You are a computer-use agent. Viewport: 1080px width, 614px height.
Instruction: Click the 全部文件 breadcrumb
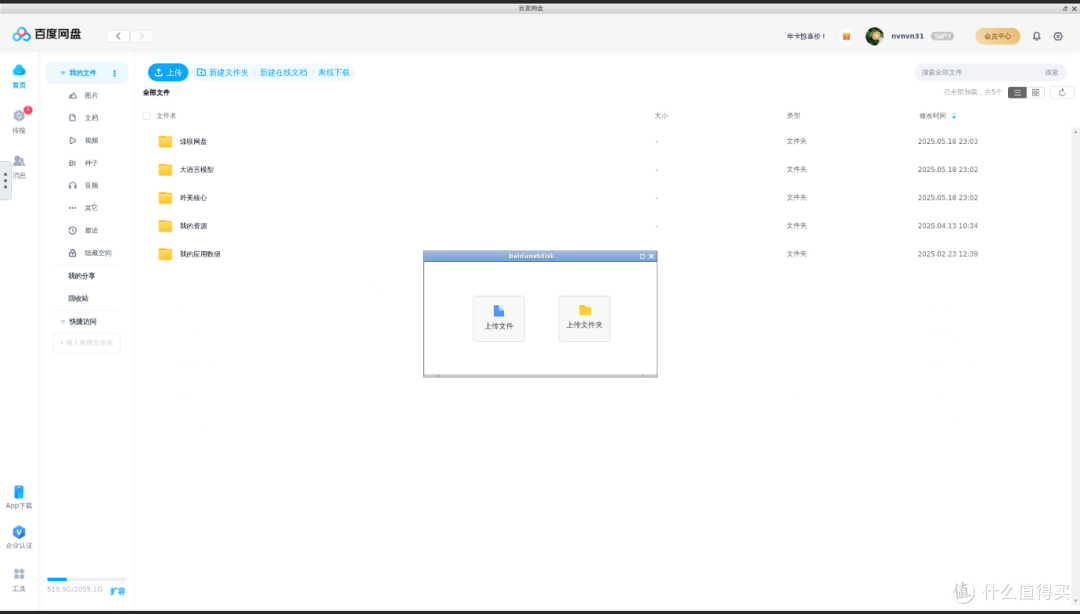[156, 92]
